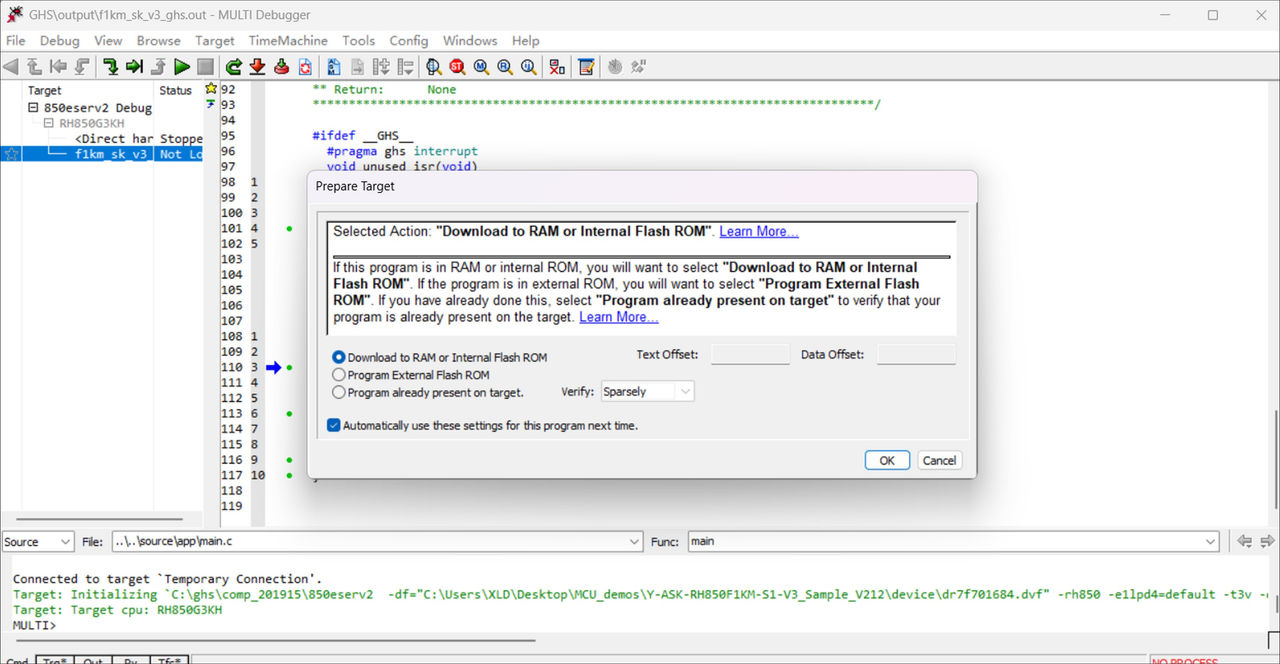This screenshot has height=664, width=1280.
Task: Click the navigate back arrow beside Func
Action: coord(1244,541)
